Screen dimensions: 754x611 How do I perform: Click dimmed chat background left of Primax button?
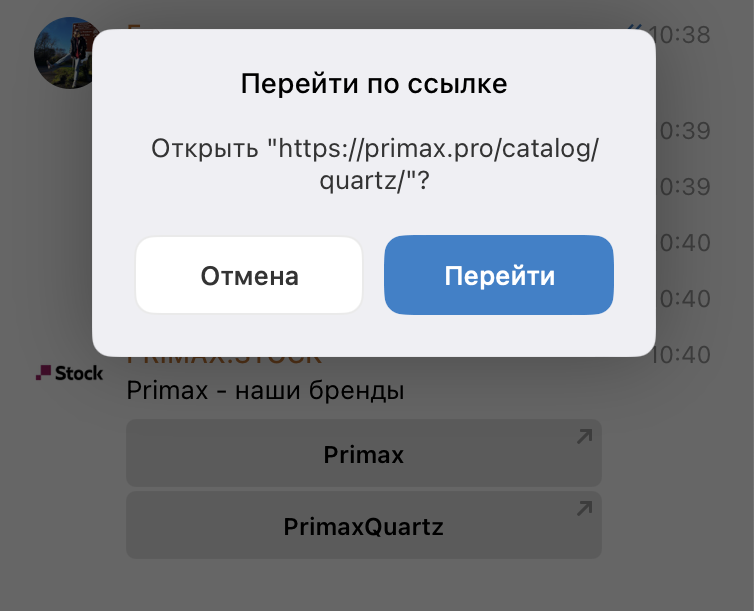tap(63, 453)
